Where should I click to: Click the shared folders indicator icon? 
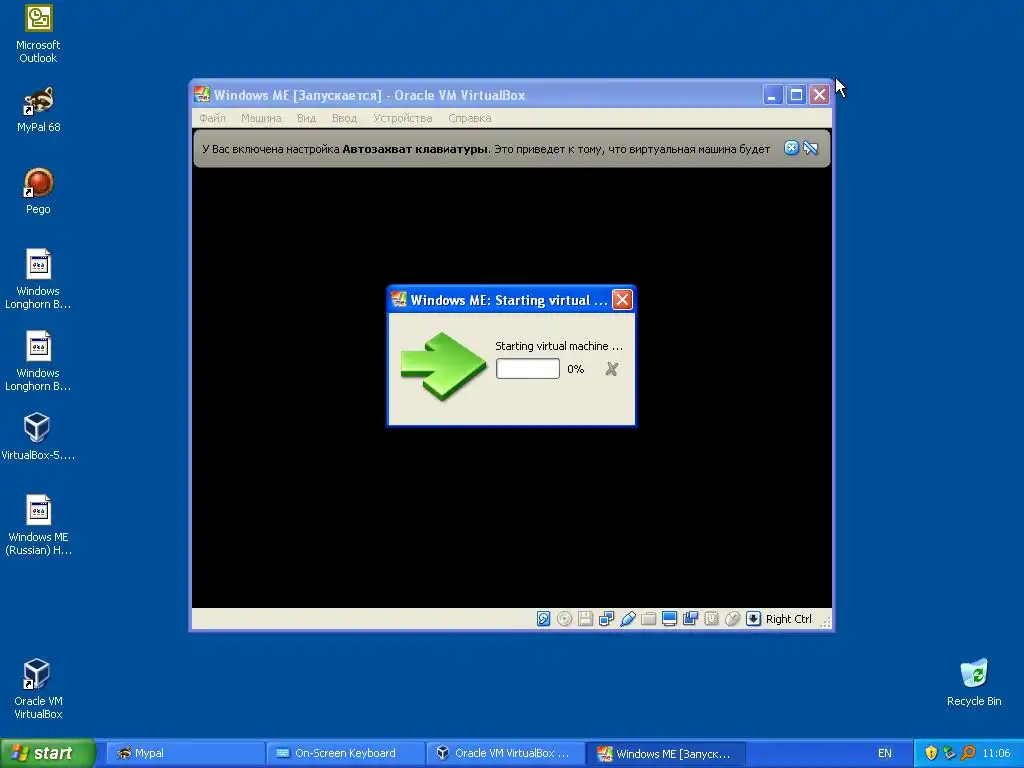(x=648, y=618)
